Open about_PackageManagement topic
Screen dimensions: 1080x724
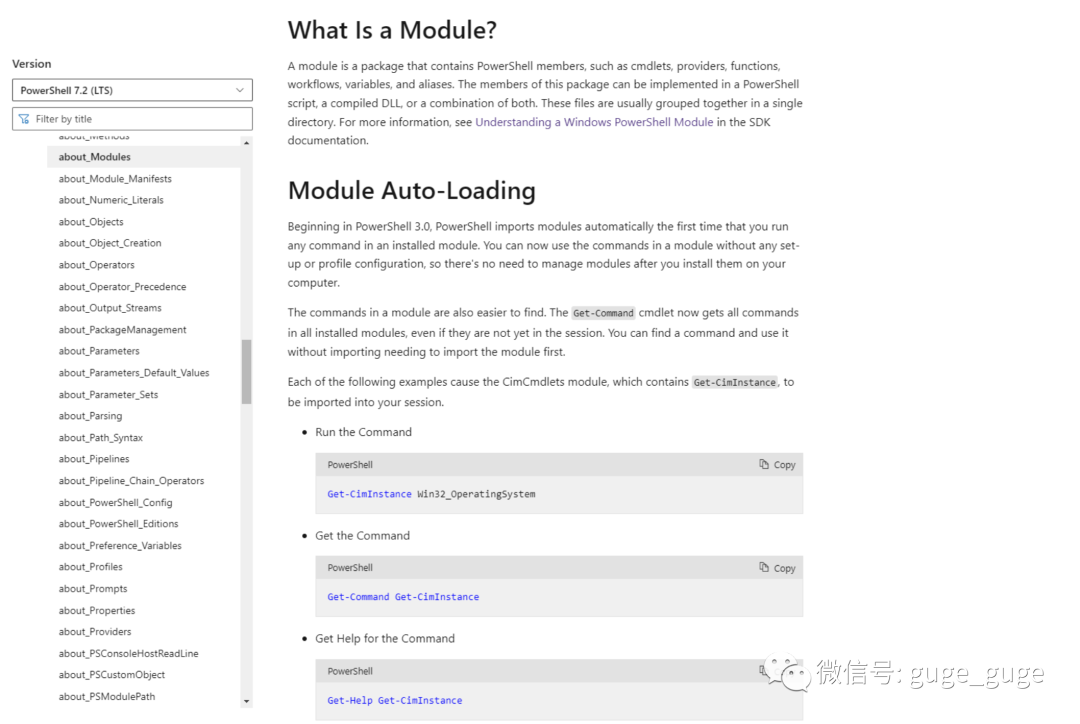(x=122, y=330)
